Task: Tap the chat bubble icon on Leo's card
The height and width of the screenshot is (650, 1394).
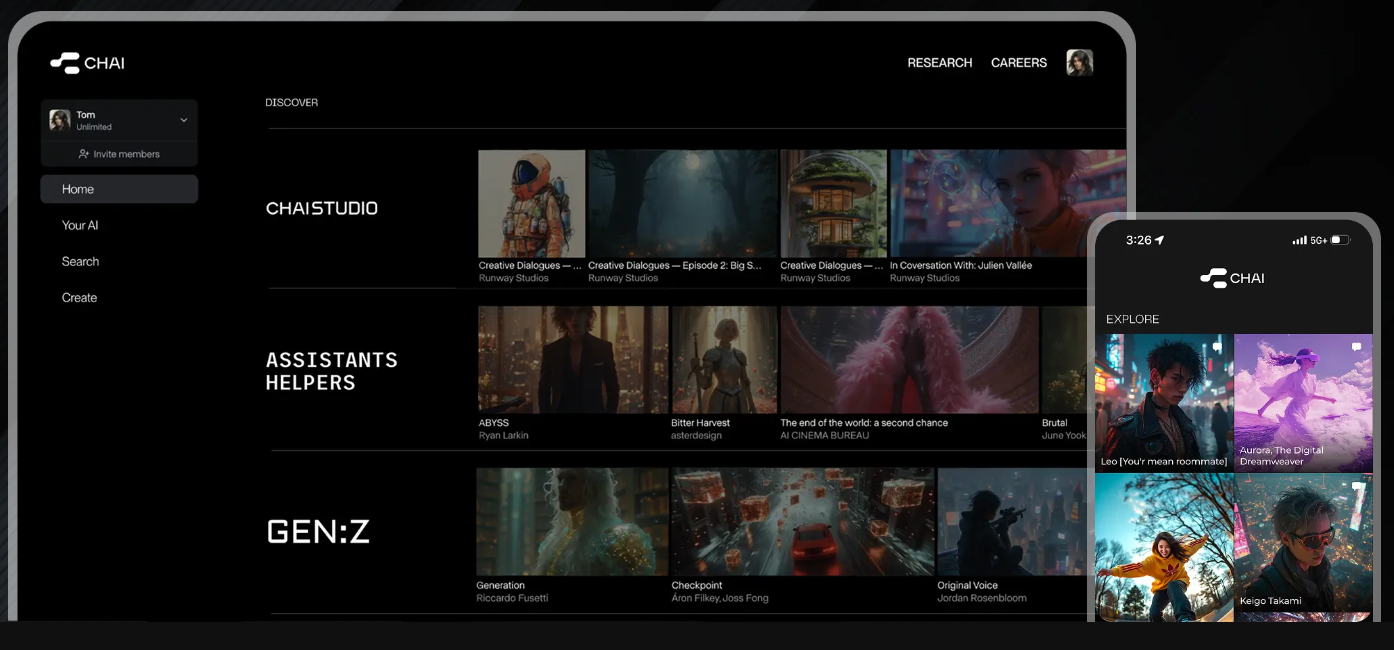Action: click(1217, 346)
